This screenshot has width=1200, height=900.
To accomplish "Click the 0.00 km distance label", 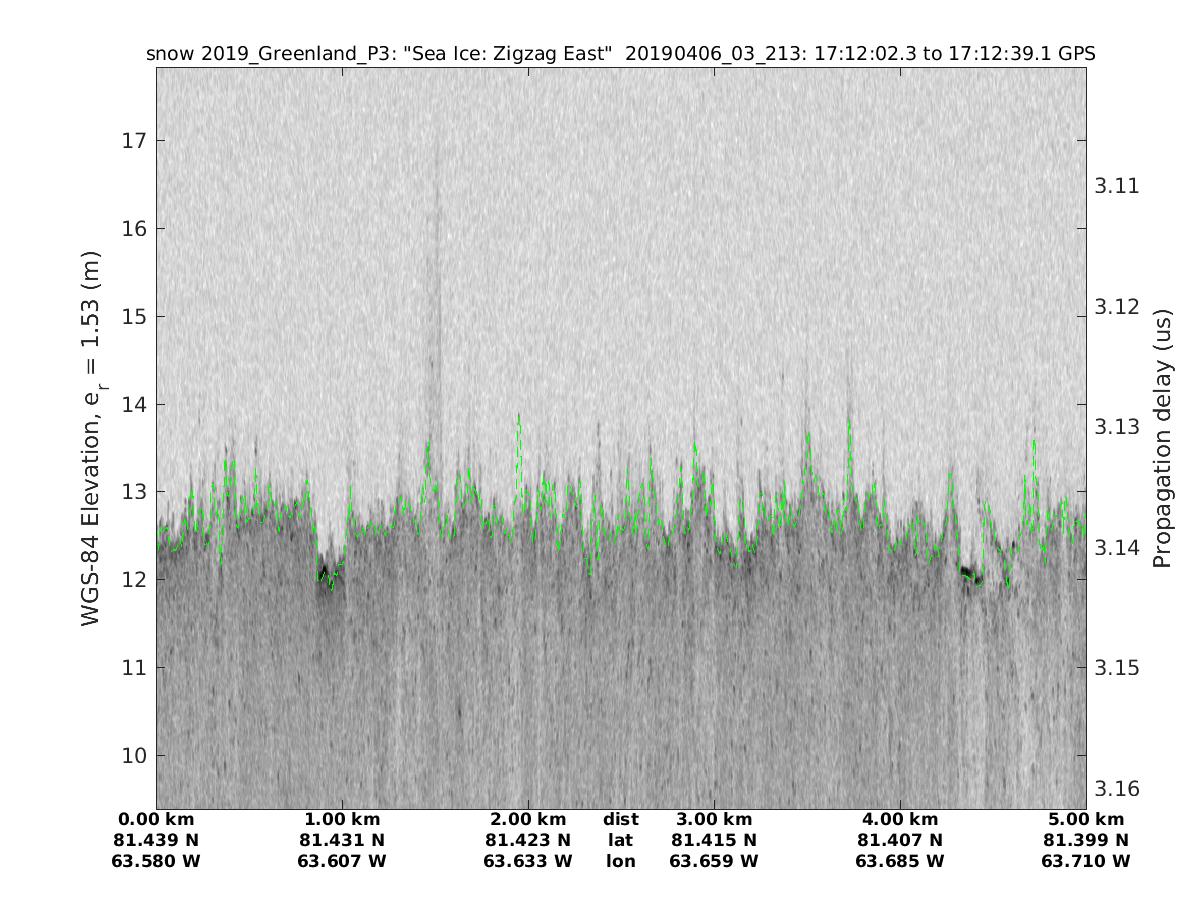I will (157, 820).
